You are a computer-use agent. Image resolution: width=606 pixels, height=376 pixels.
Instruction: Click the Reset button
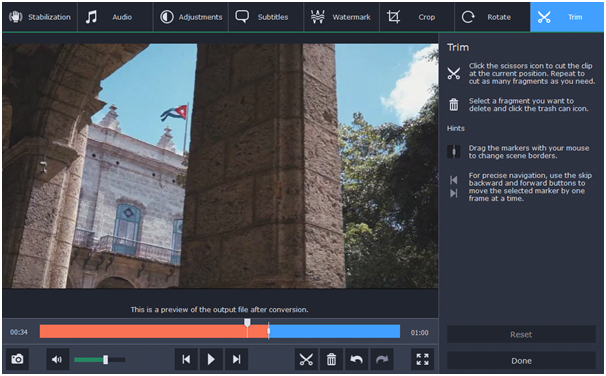[521, 334]
